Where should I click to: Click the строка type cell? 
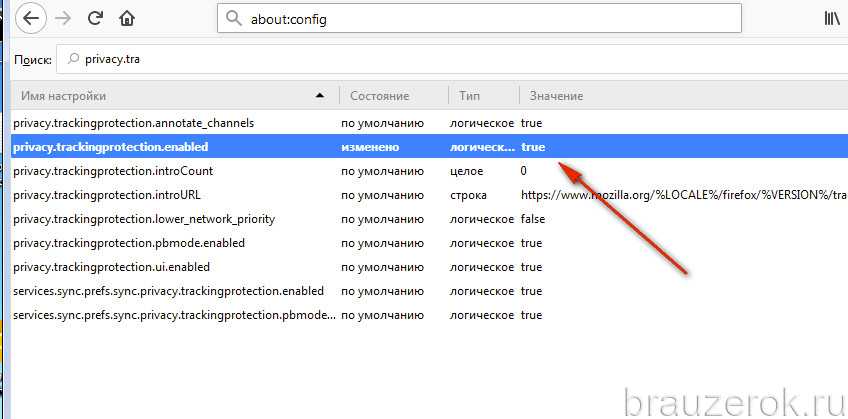click(468, 195)
